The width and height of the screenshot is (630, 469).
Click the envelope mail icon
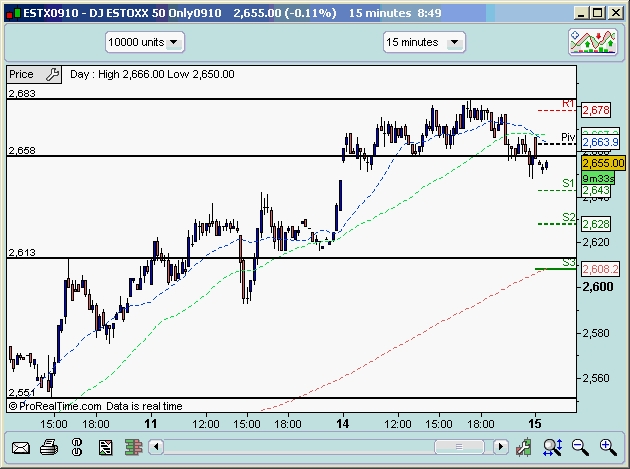point(21,447)
